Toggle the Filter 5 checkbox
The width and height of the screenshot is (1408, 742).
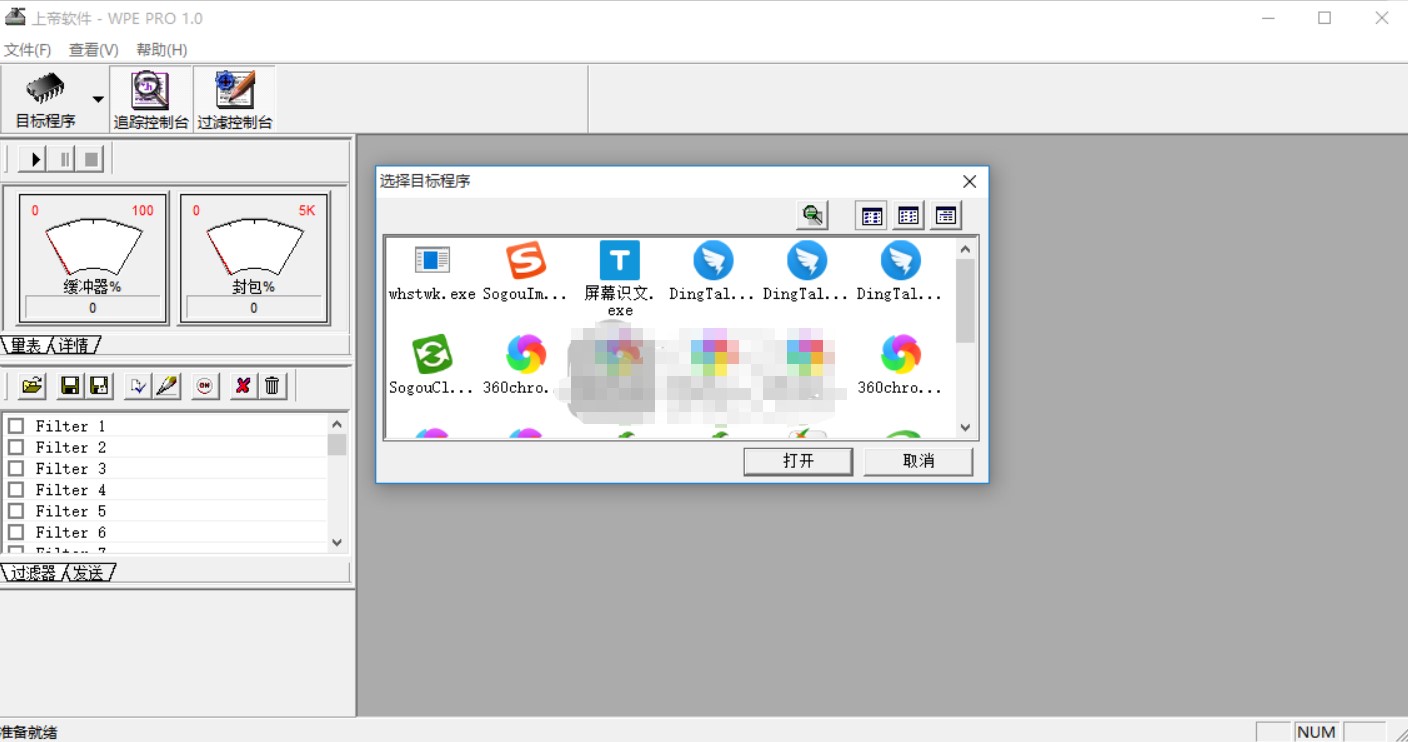16,511
